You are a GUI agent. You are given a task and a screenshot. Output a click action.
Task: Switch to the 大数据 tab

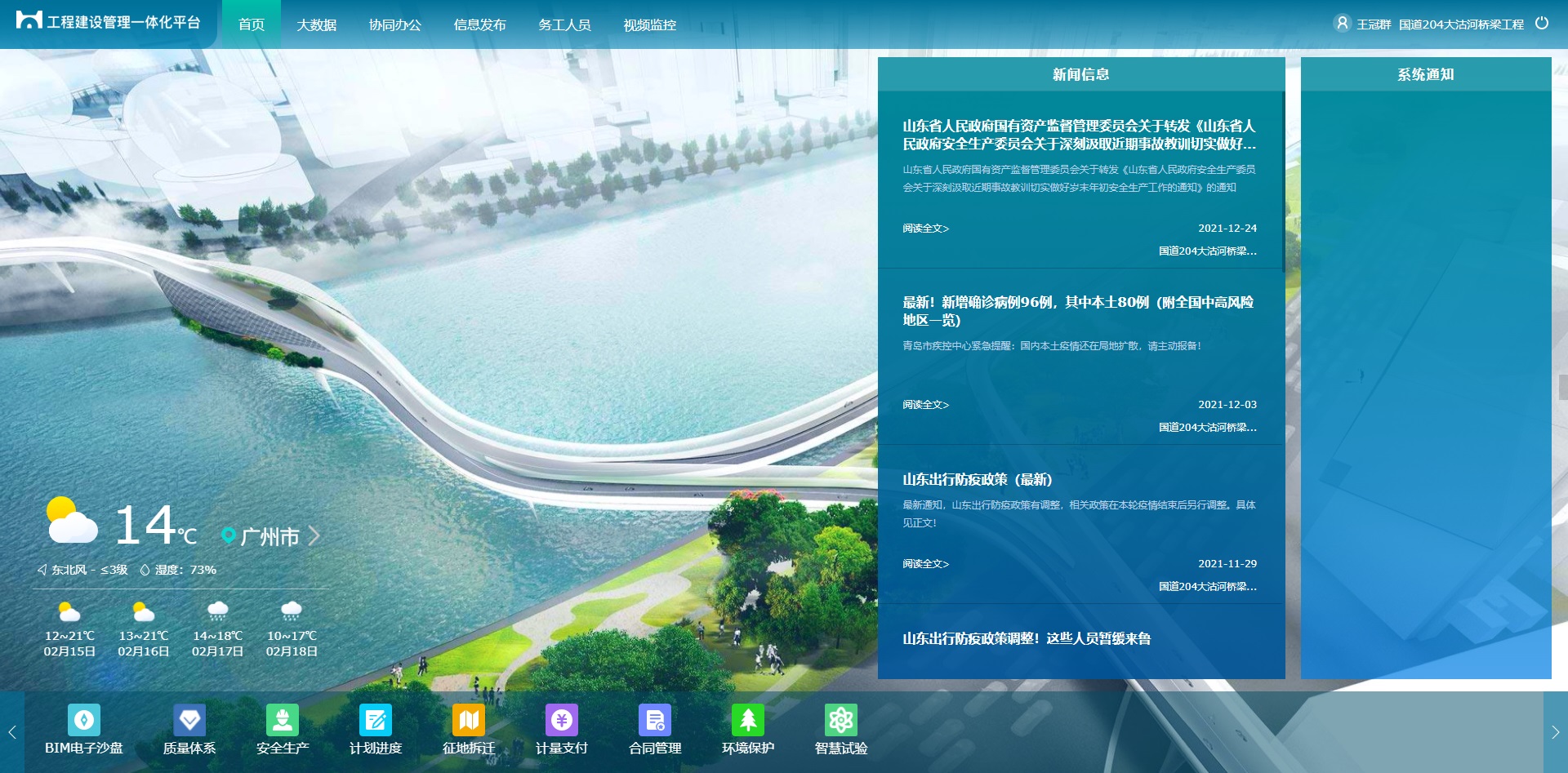(x=317, y=25)
